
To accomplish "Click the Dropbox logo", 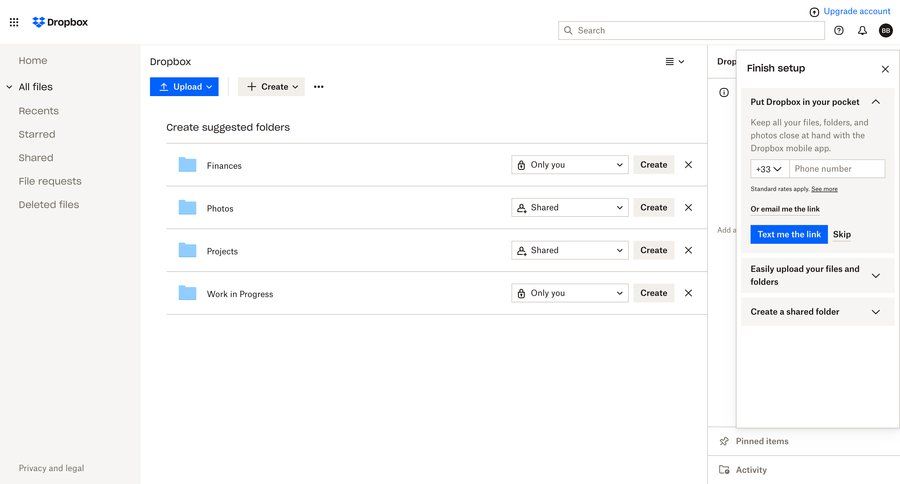I will (x=60, y=22).
